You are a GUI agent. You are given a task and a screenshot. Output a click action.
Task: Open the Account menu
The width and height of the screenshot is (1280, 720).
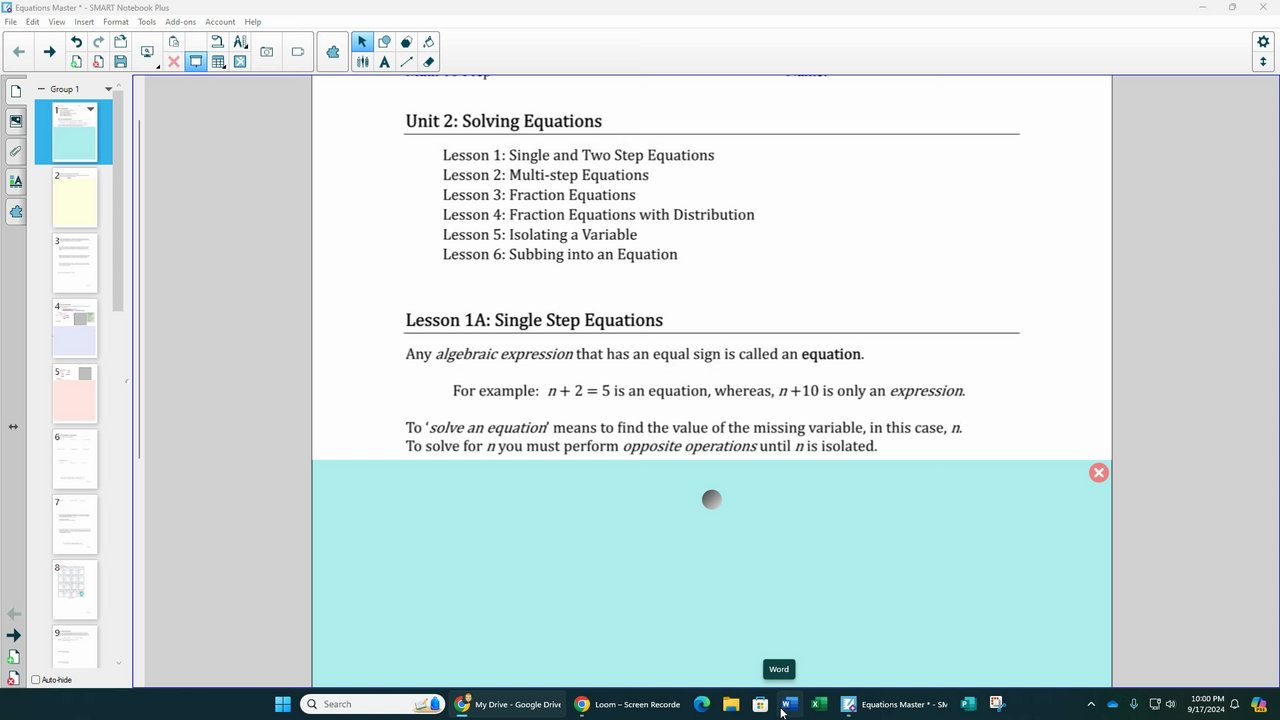coord(220,22)
